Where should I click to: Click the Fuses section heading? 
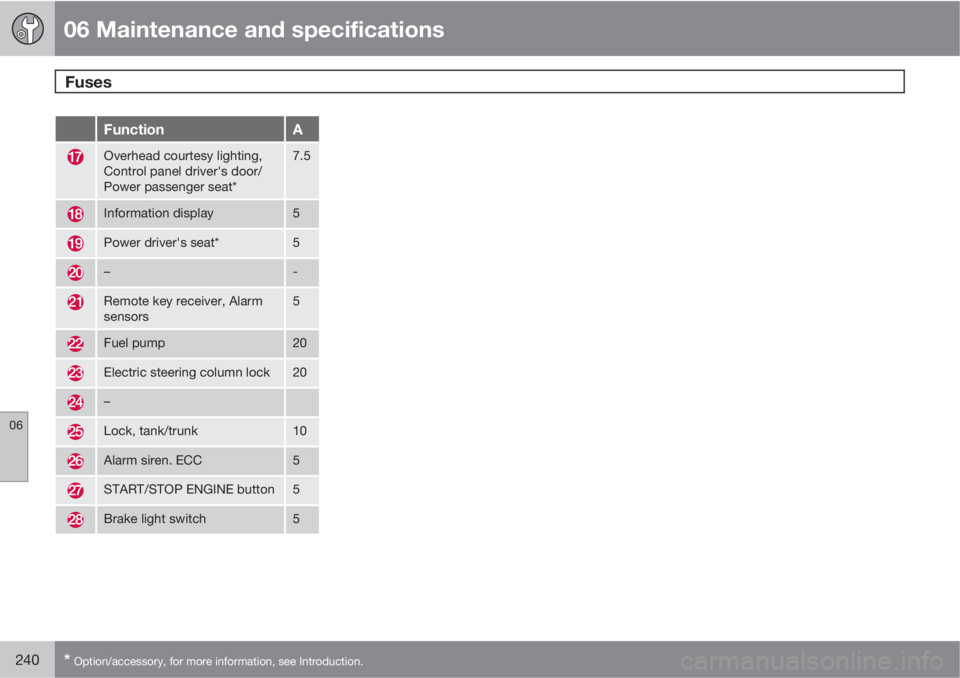pyautogui.click(x=88, y=82)
